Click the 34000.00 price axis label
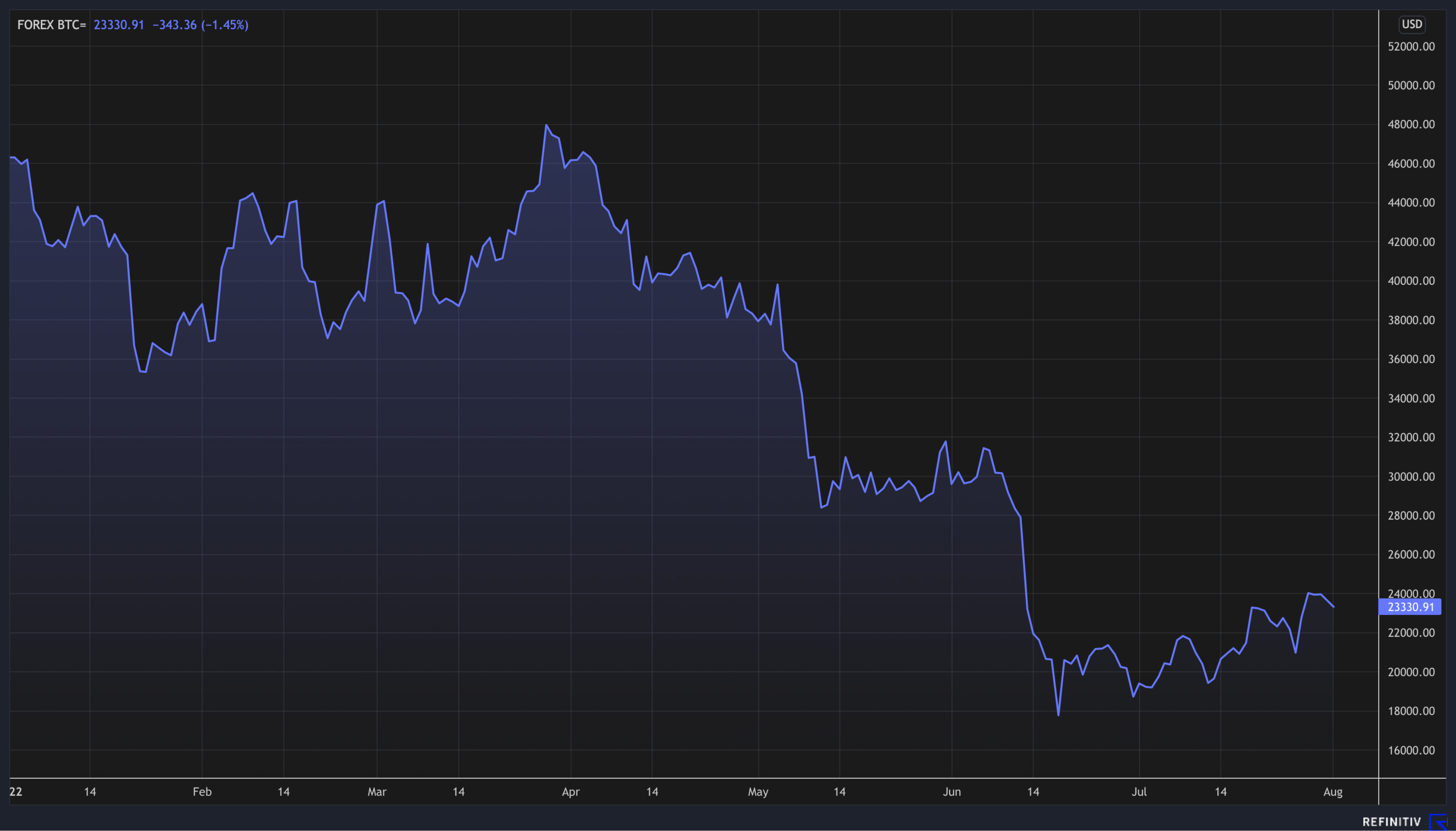The width and height of the screenshot is (1456, 831). [x=1411, y=398]
